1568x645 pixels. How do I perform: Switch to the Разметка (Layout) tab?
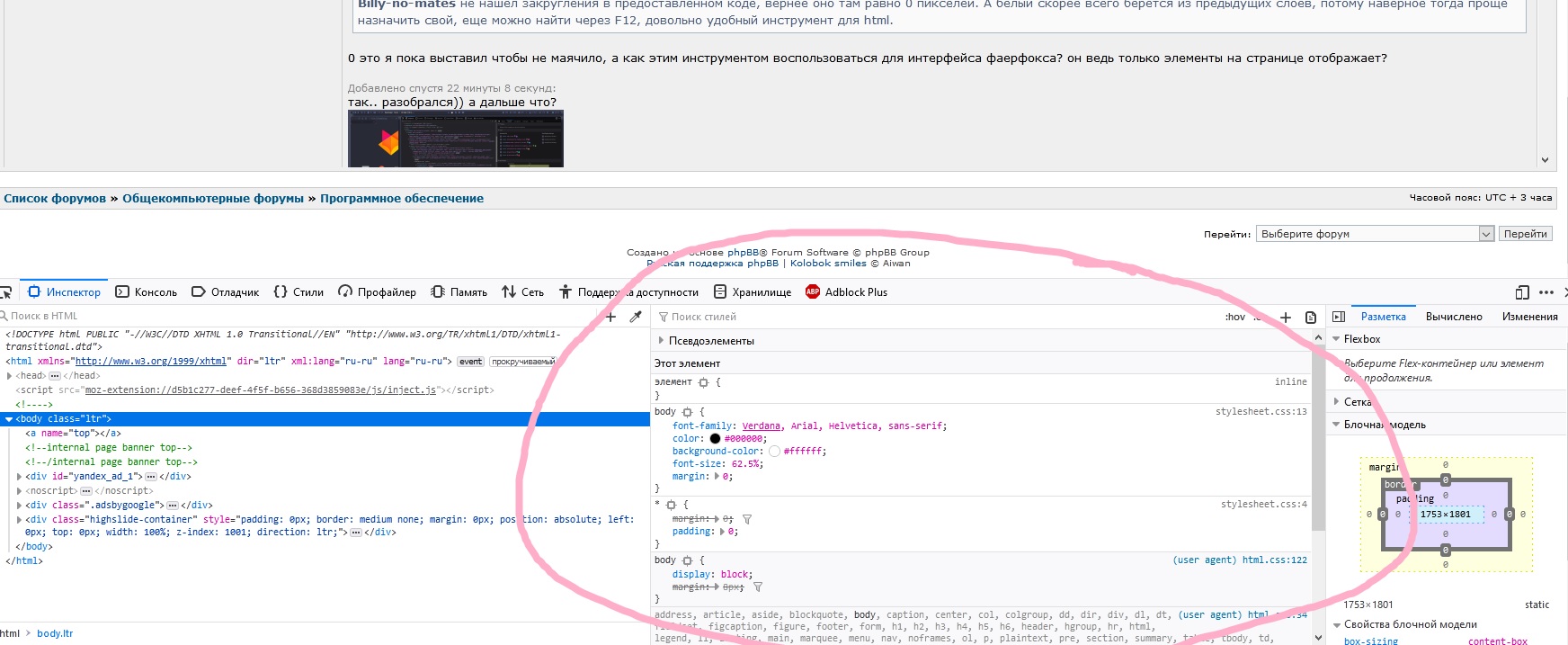point(1384,317)
